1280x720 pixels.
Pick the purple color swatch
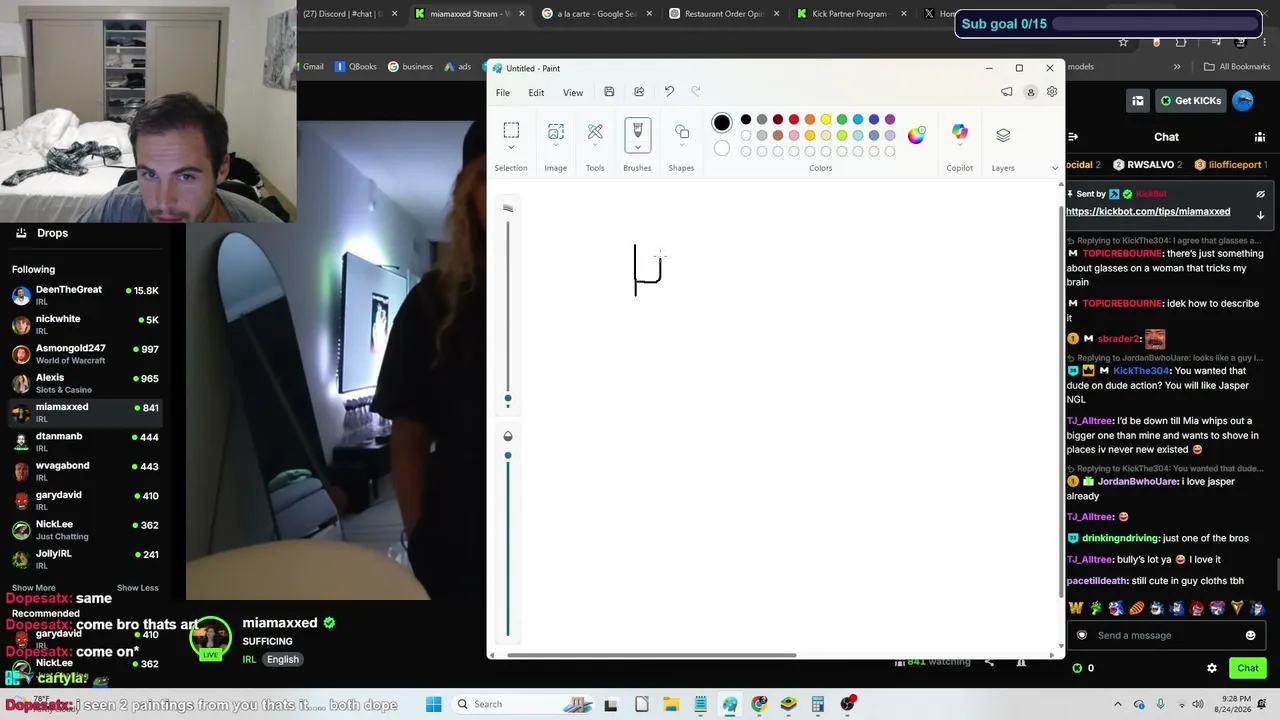tap(890, 120)
